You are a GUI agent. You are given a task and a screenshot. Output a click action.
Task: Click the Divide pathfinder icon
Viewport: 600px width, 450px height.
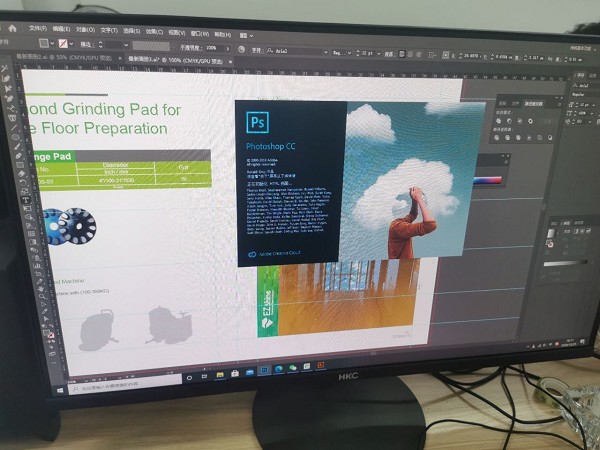pyautogui.click(x=497, y=137)
